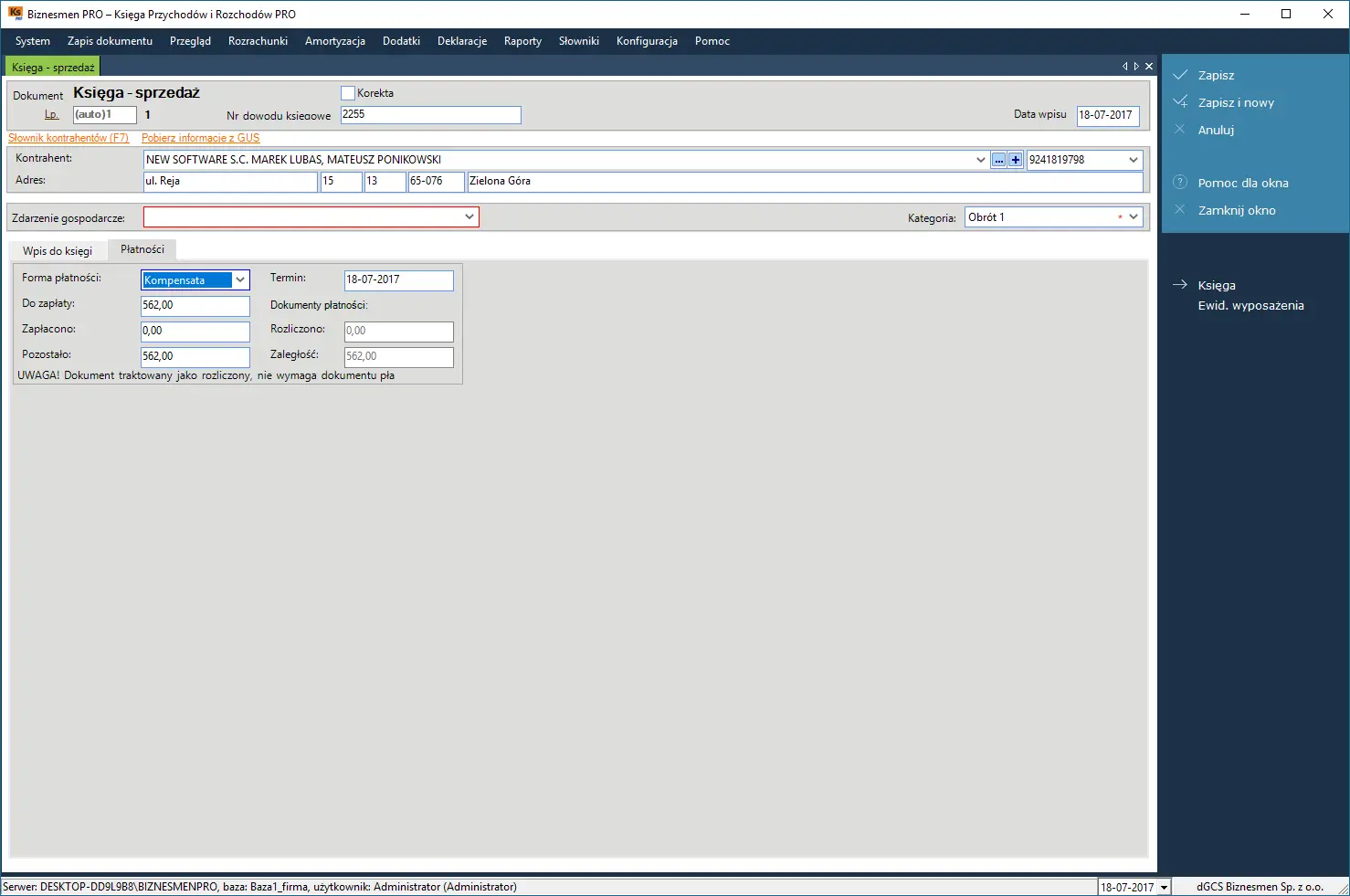Open the NIP number dropdown arrow

1134,160
